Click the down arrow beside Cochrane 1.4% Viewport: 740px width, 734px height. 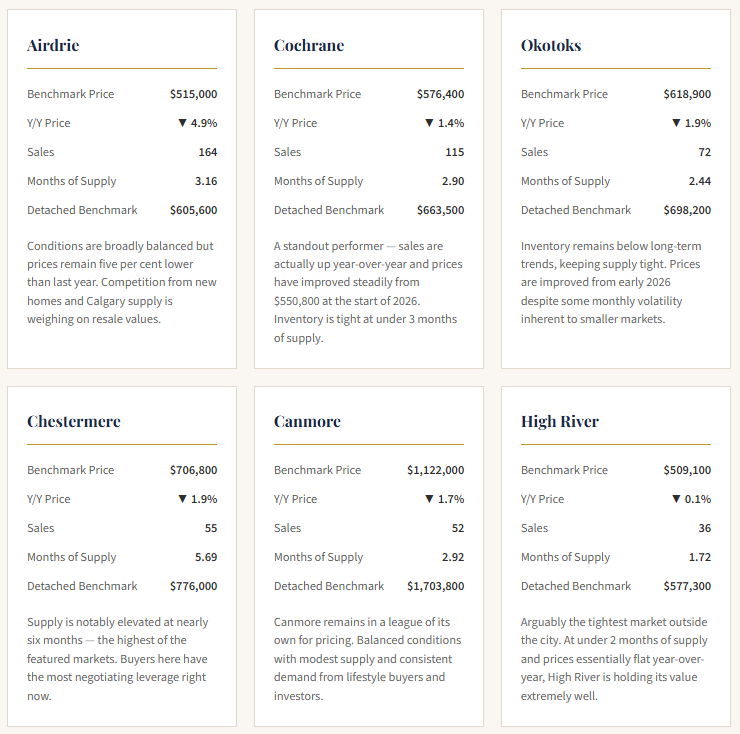(x=429, y=123)
